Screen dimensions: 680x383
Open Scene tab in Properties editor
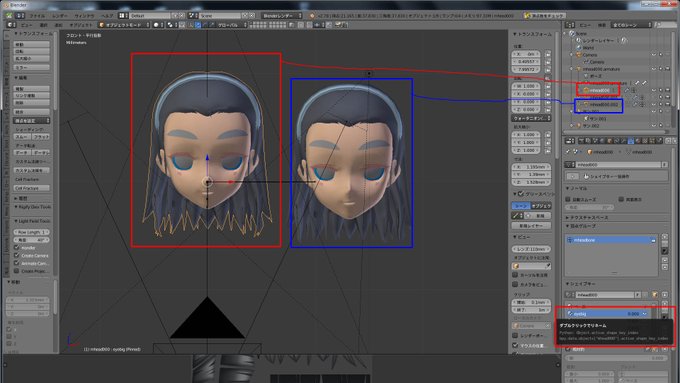pyautogui.click(x=595, y=141)
